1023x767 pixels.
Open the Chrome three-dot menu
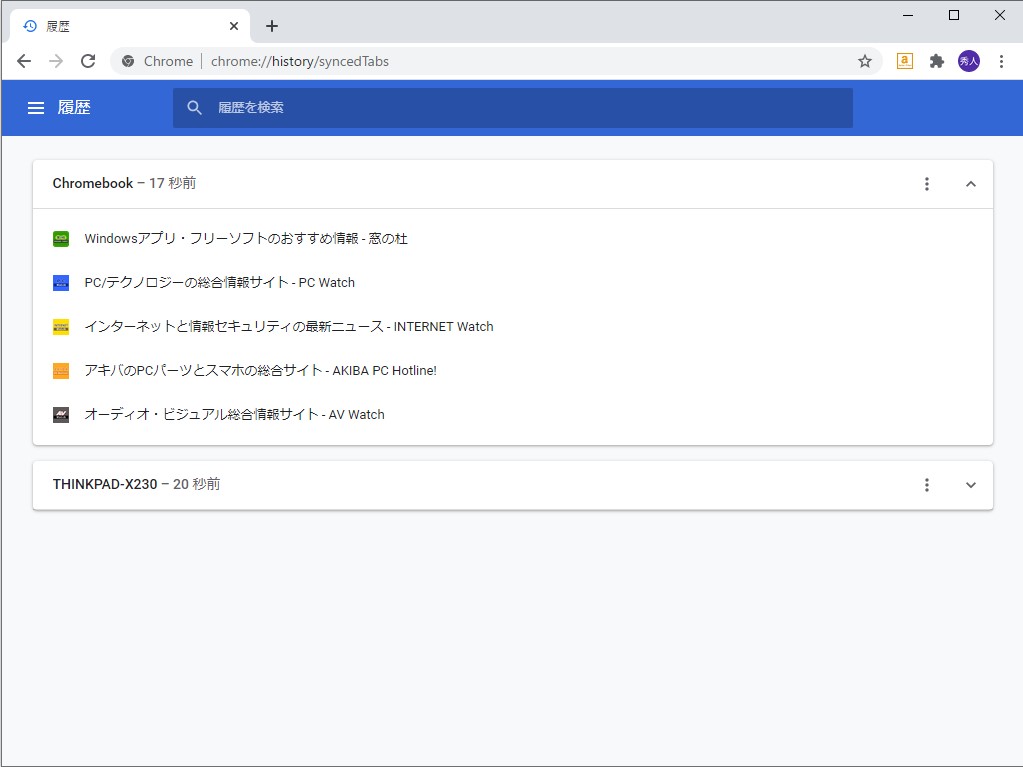(x=1003, y=61)
